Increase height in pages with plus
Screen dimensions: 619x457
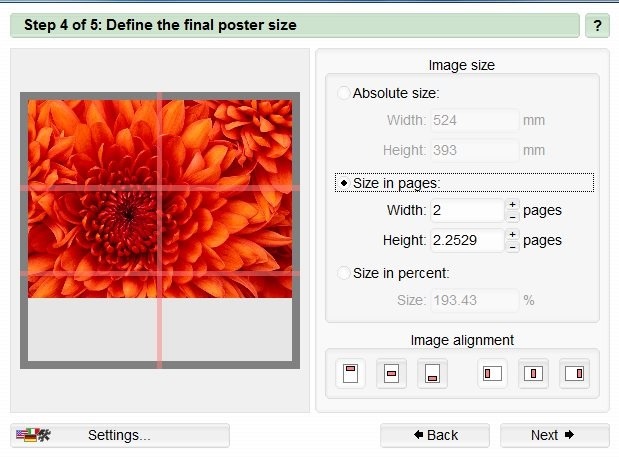coord(513,235)
